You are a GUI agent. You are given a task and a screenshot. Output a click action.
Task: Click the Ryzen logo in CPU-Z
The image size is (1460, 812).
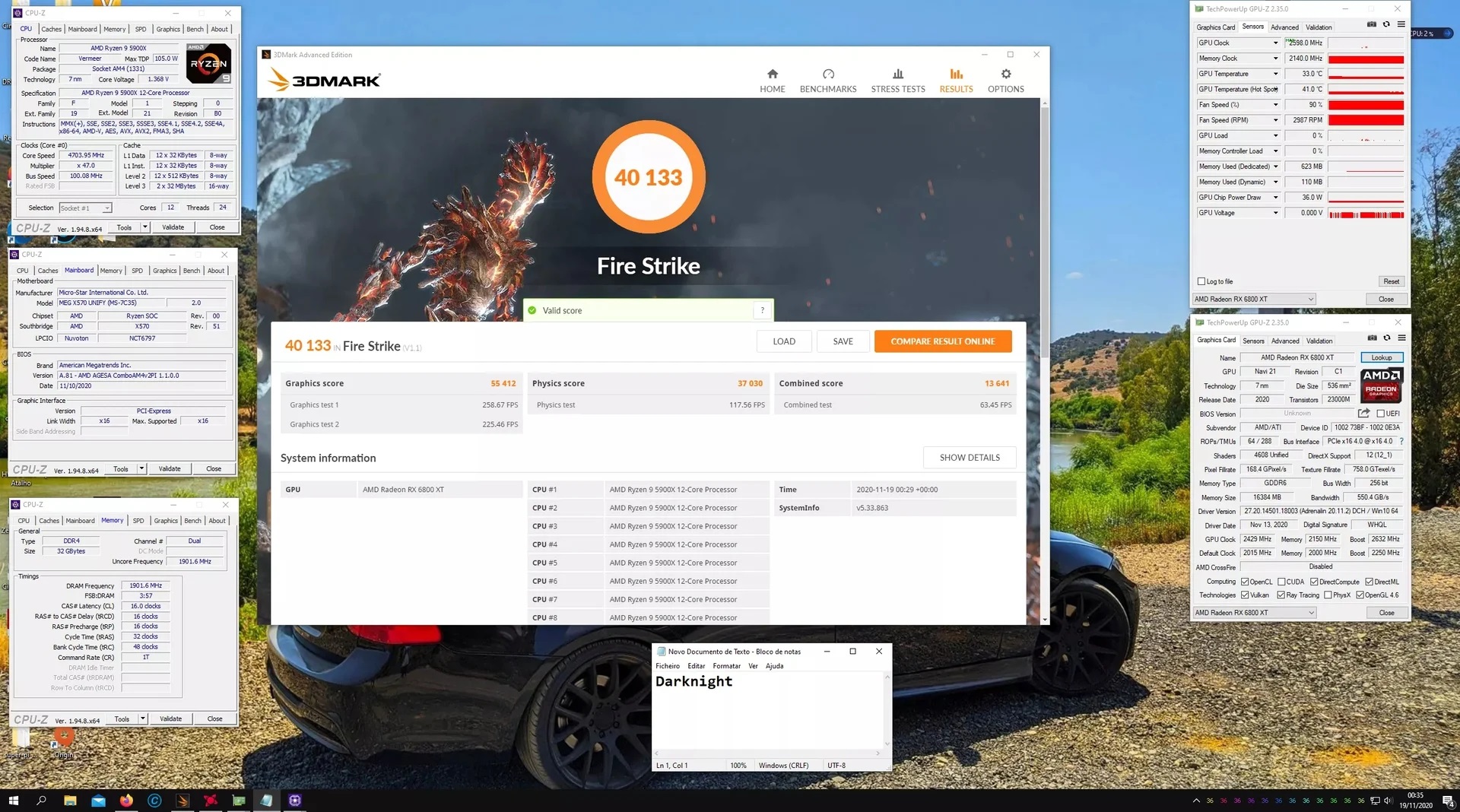(208, 63)
